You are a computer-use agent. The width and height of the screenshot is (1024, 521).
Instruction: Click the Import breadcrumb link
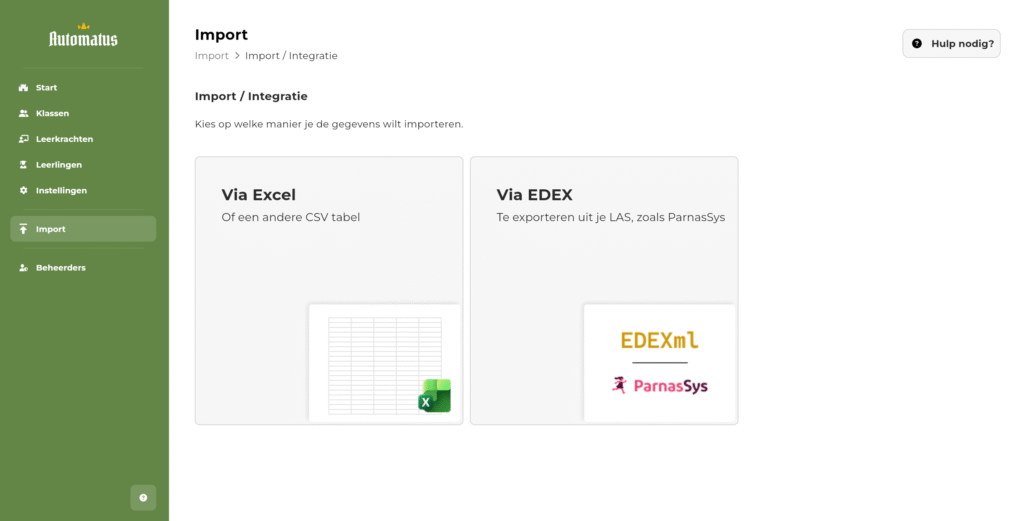coord(212,55)
